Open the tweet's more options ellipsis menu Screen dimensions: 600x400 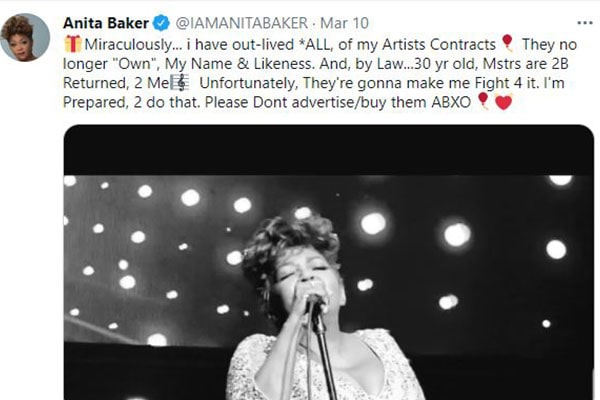coord(585,21)
